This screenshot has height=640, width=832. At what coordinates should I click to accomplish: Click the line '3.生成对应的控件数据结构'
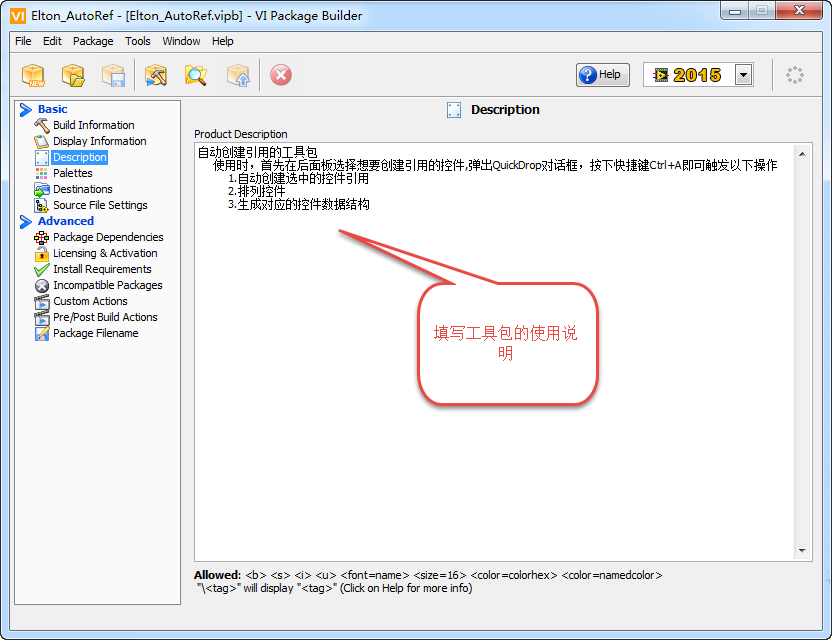click(298, 204)
